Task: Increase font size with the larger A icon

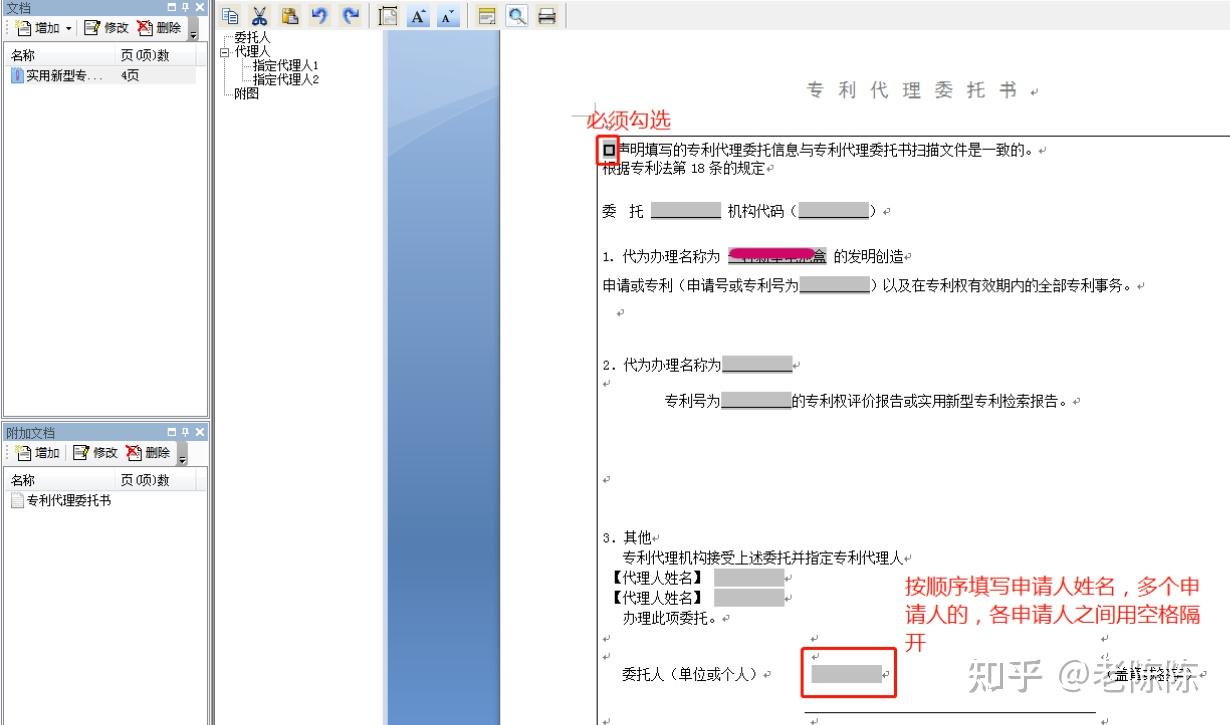Action: click(418, 16)
